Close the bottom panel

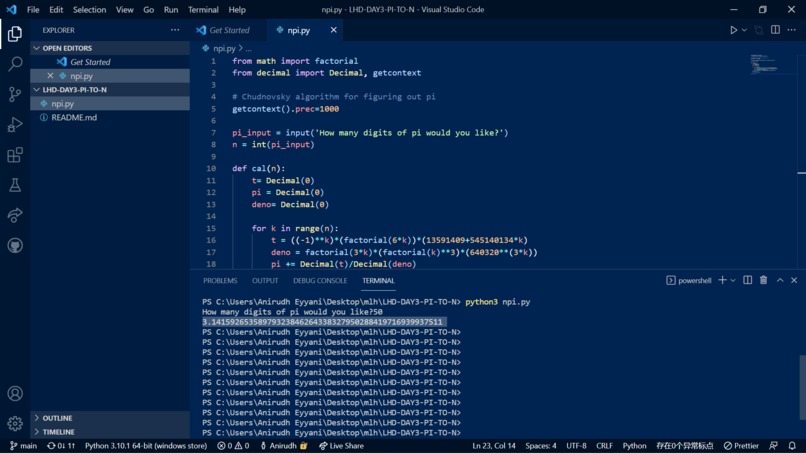[794, 280]
